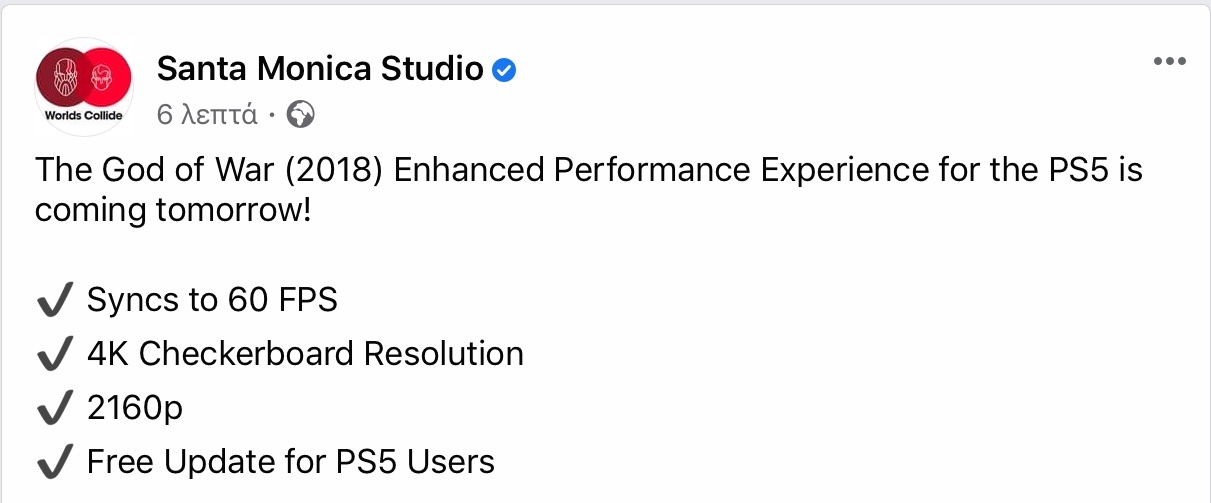Click the '4K Checkerboard Resolution' text line

[305, 354]
